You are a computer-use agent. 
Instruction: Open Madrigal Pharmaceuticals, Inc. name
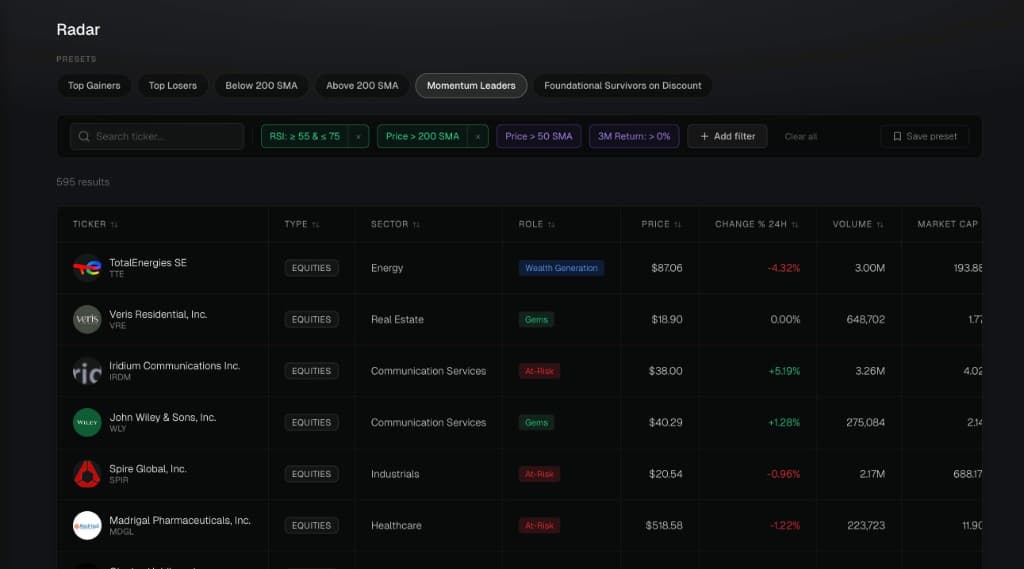180,521
